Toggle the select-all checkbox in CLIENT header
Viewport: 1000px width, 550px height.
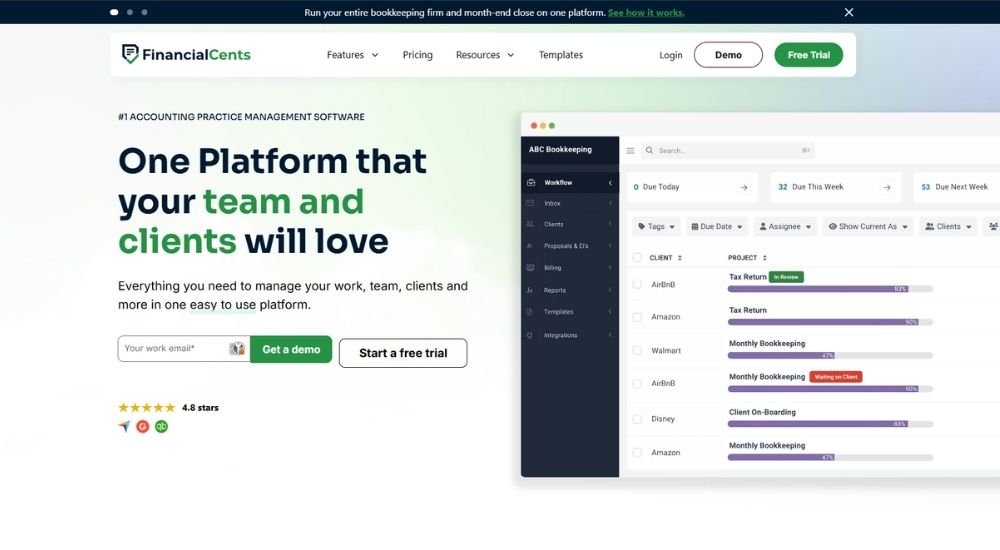[637, 257]
